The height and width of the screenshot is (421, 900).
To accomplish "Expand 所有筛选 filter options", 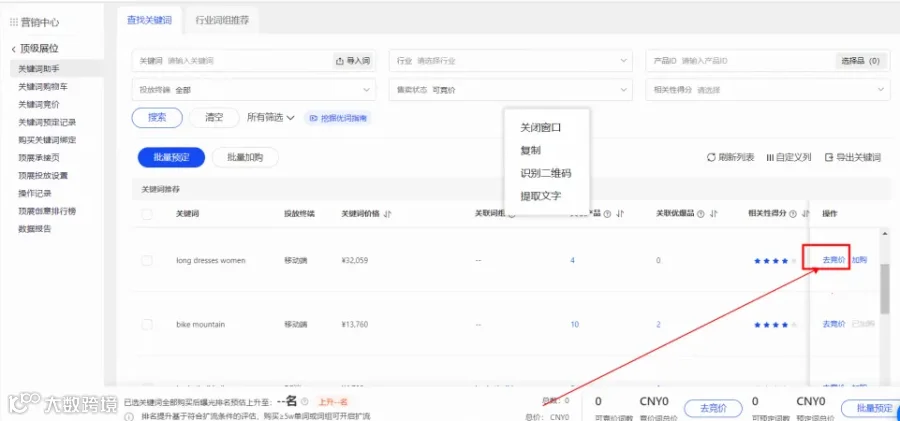I will [270, 118].
